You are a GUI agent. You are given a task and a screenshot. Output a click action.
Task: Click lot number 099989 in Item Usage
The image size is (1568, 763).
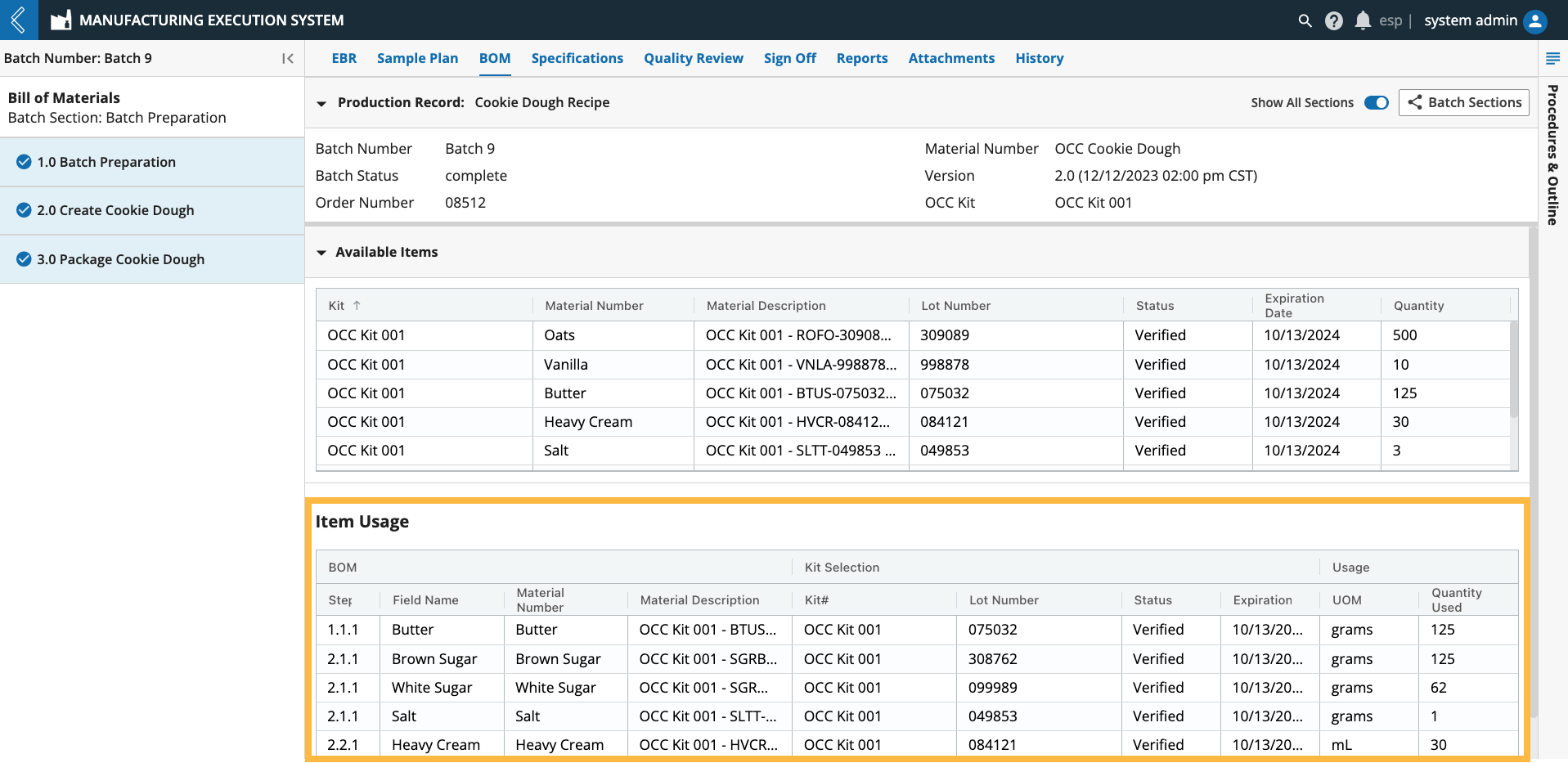pos(992,688)
